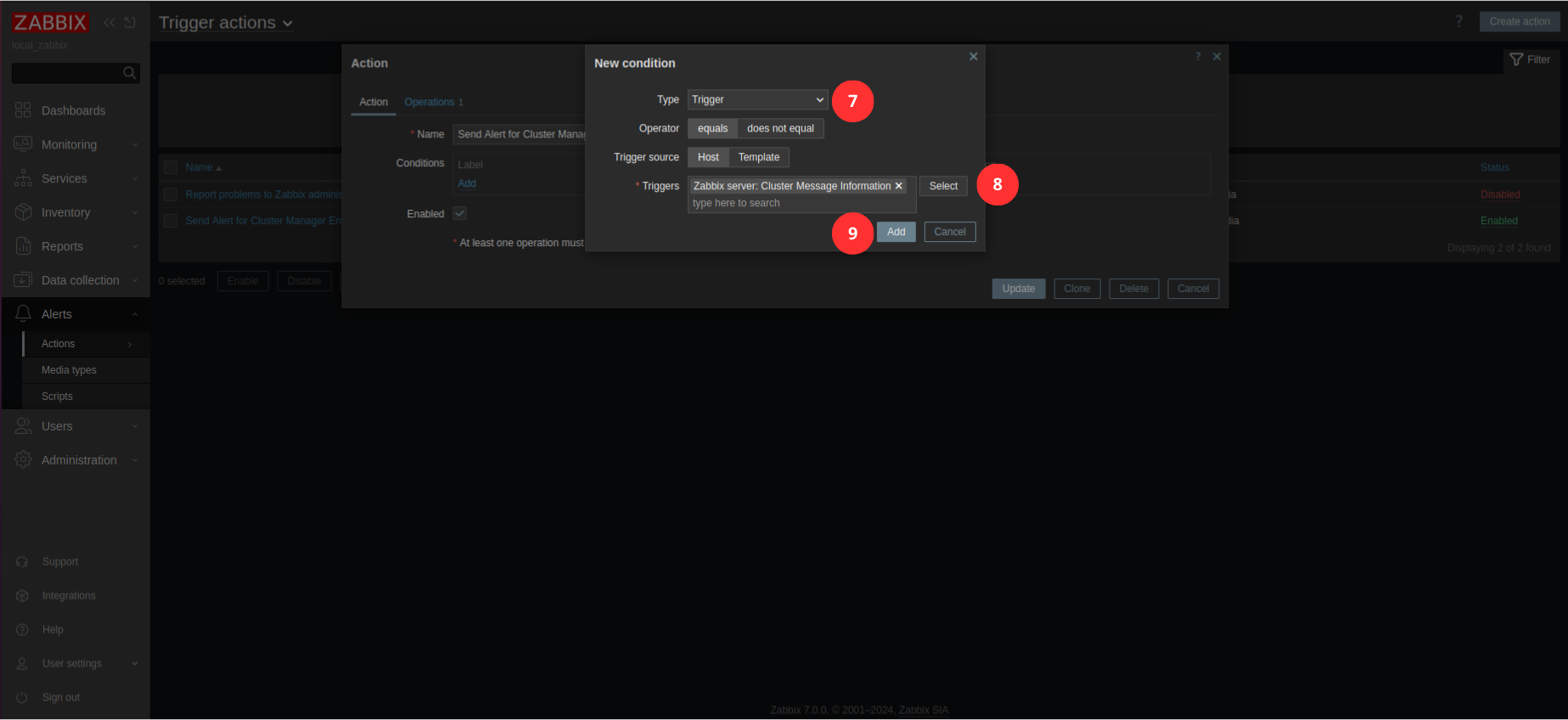Expand the Data collection menu chevron

coord(134,281)
